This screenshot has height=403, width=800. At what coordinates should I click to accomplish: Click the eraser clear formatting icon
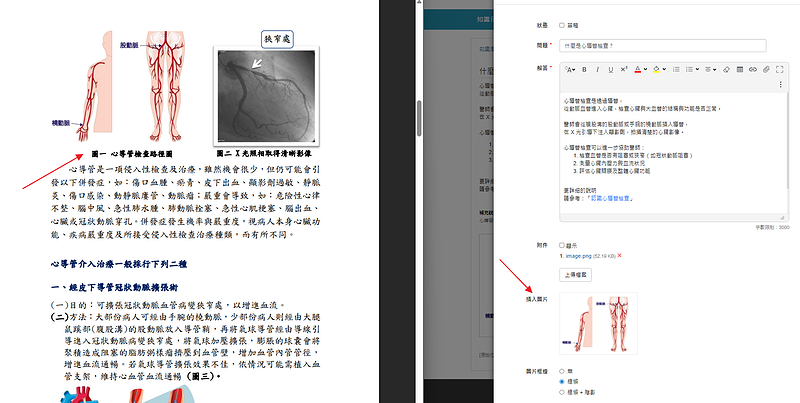tap(726, 69)
